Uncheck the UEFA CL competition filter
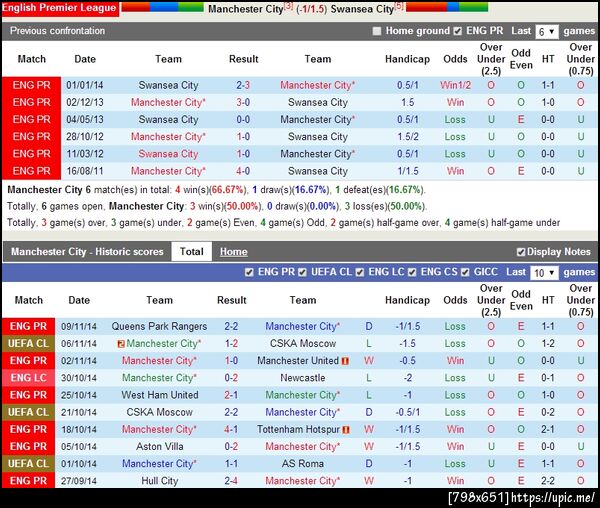Image resolution: width=600 pixels, height=508 pixels. tap(302, 272)
